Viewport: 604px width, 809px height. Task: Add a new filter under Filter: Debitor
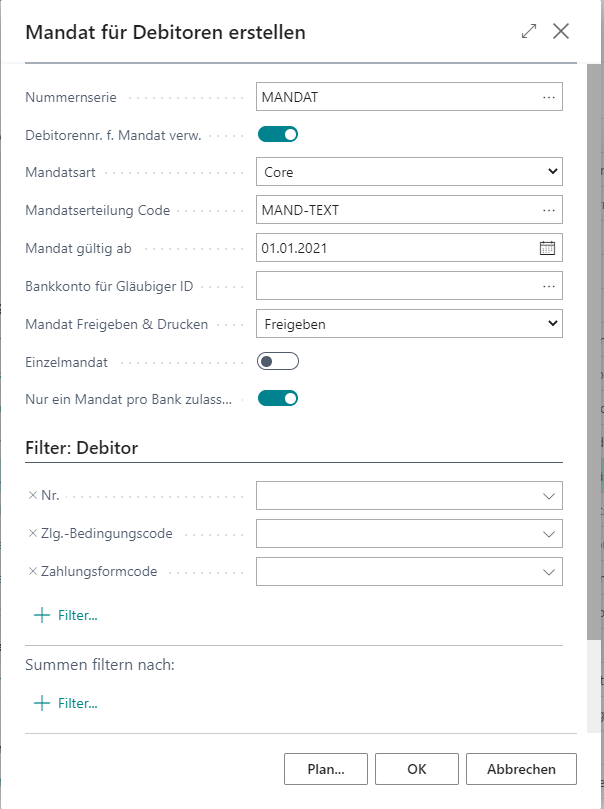pyautogui.click(x=67, y=615)
